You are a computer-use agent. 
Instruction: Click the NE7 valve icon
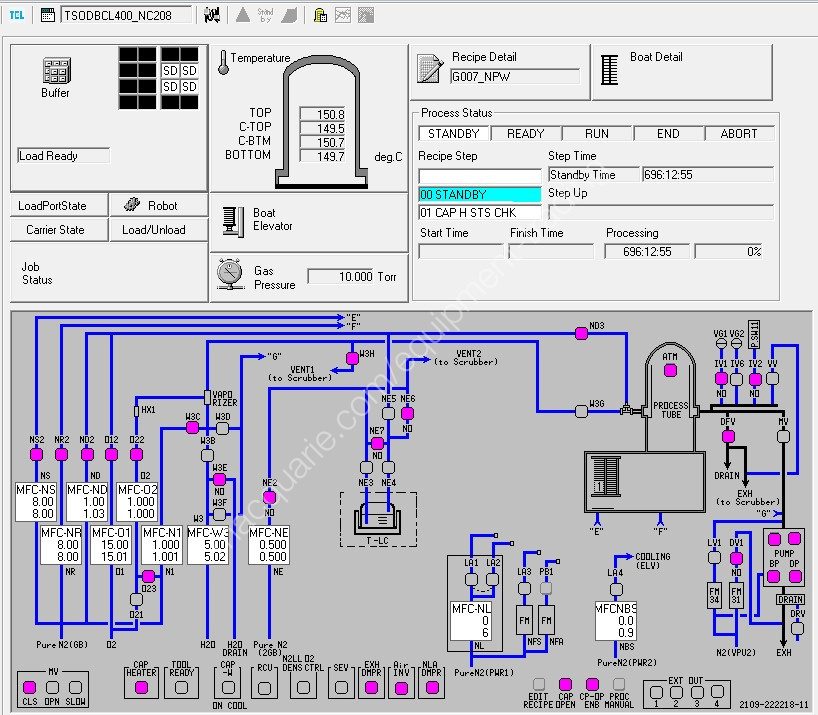tap(377, 443)
